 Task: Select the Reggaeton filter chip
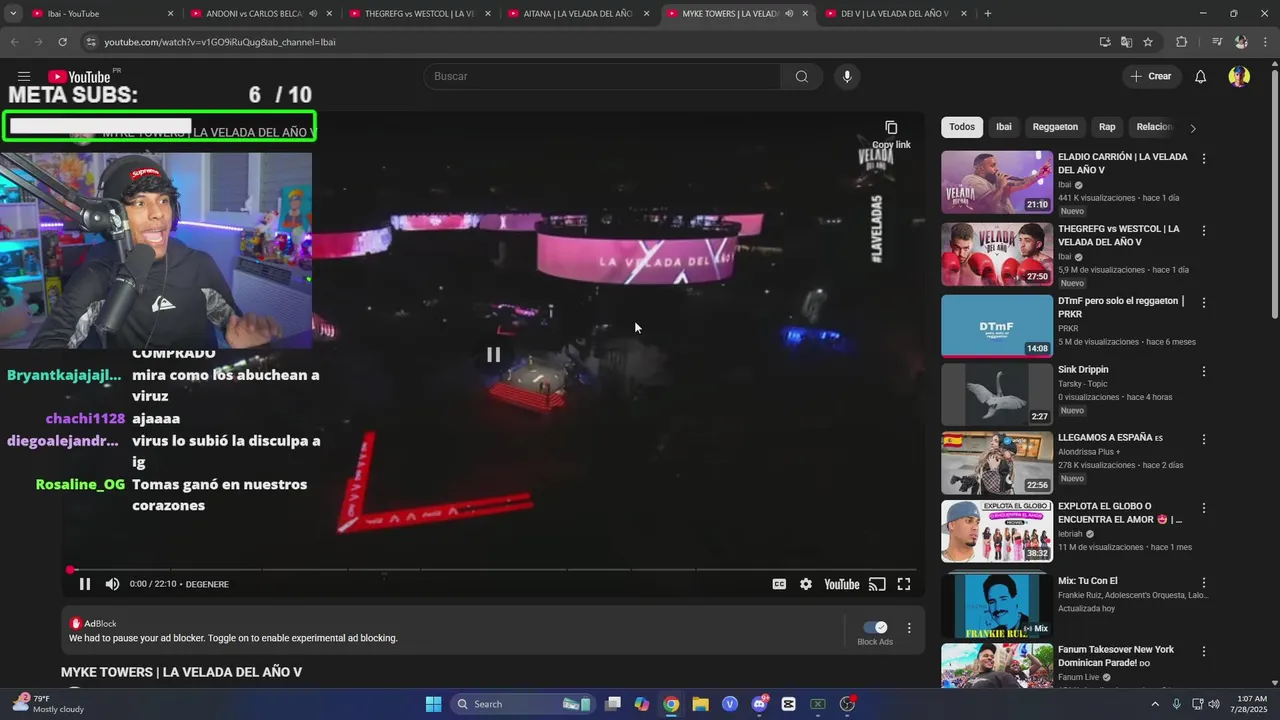point(1055,127)
